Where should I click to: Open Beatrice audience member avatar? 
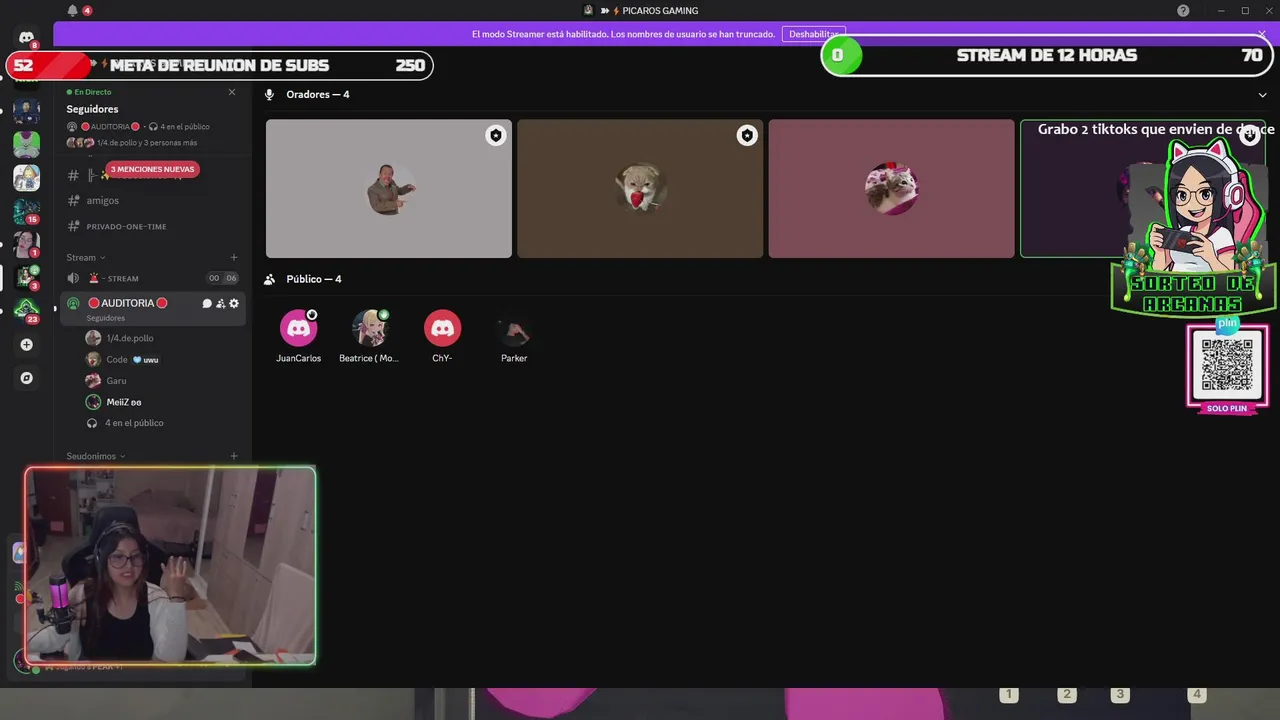point(369,328)
